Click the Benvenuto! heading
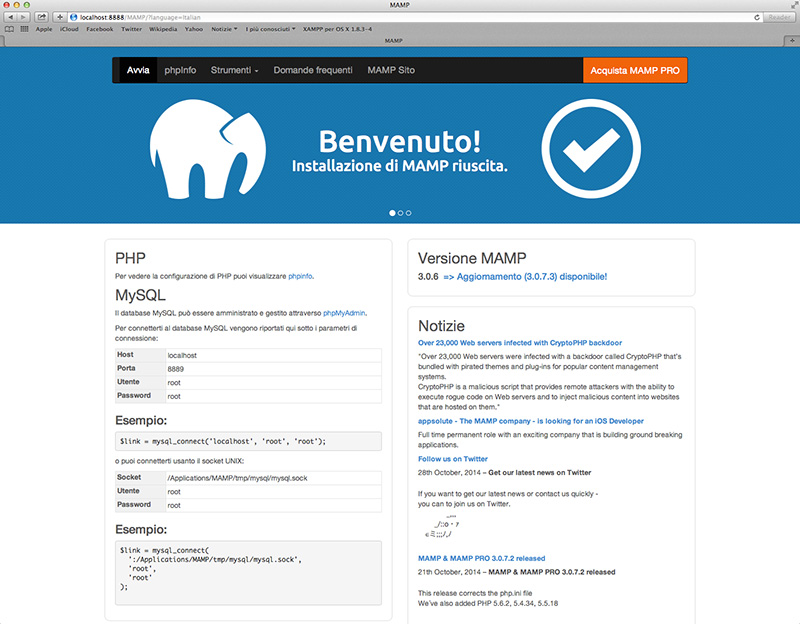This screenshot has width=800, height=624. click(399, 141)
